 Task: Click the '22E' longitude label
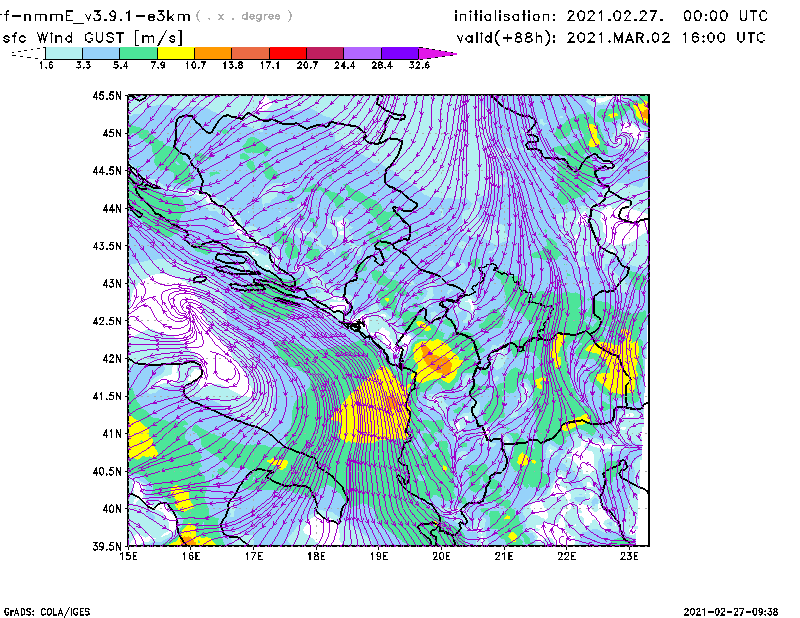coord(566,556)
